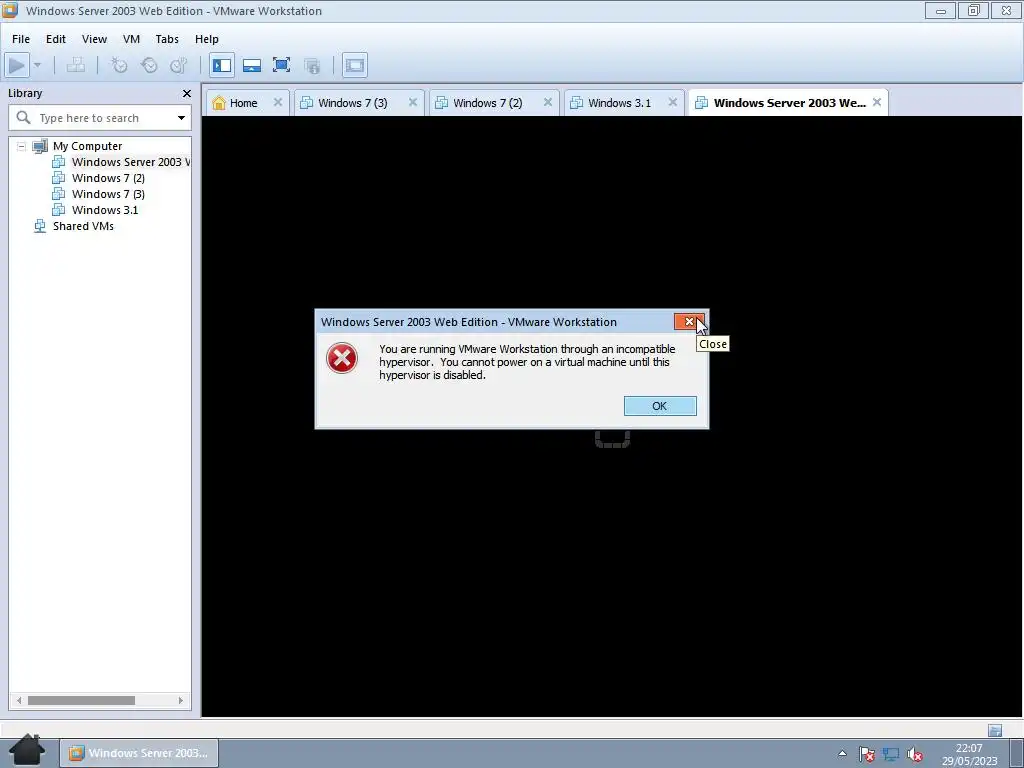Image resolution: width=1024 pixels, height=768 pixels.
Task: Toggle the console view toolbar icon
Action: pos(355,65)
